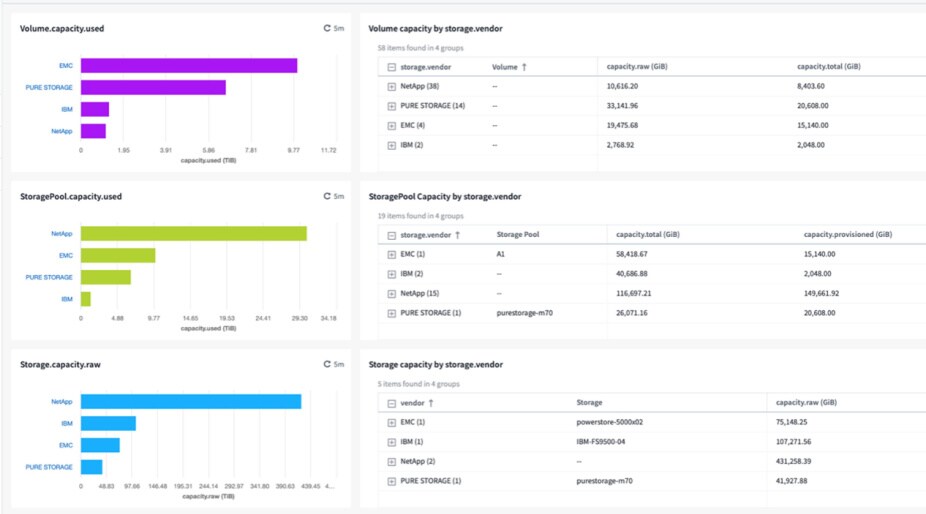Image resolution: width=926 pixels, height=514 pixels.
Task: Click sort arrow beside storage.vendor in StoragePool table
Action: (x=457, y=235)
